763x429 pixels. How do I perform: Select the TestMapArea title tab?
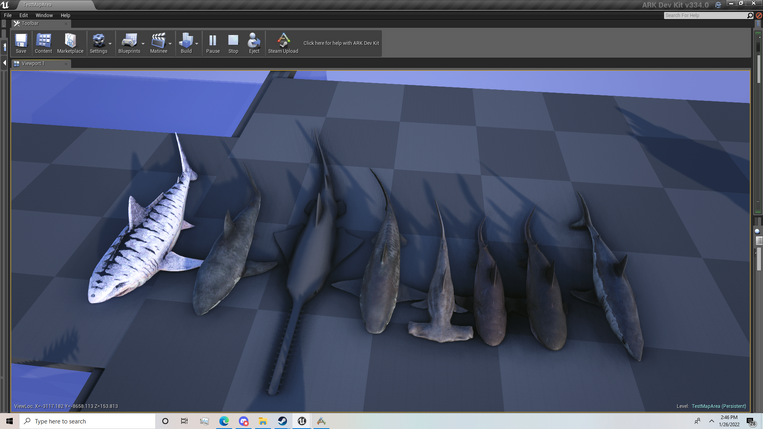(x=54, y=5)
